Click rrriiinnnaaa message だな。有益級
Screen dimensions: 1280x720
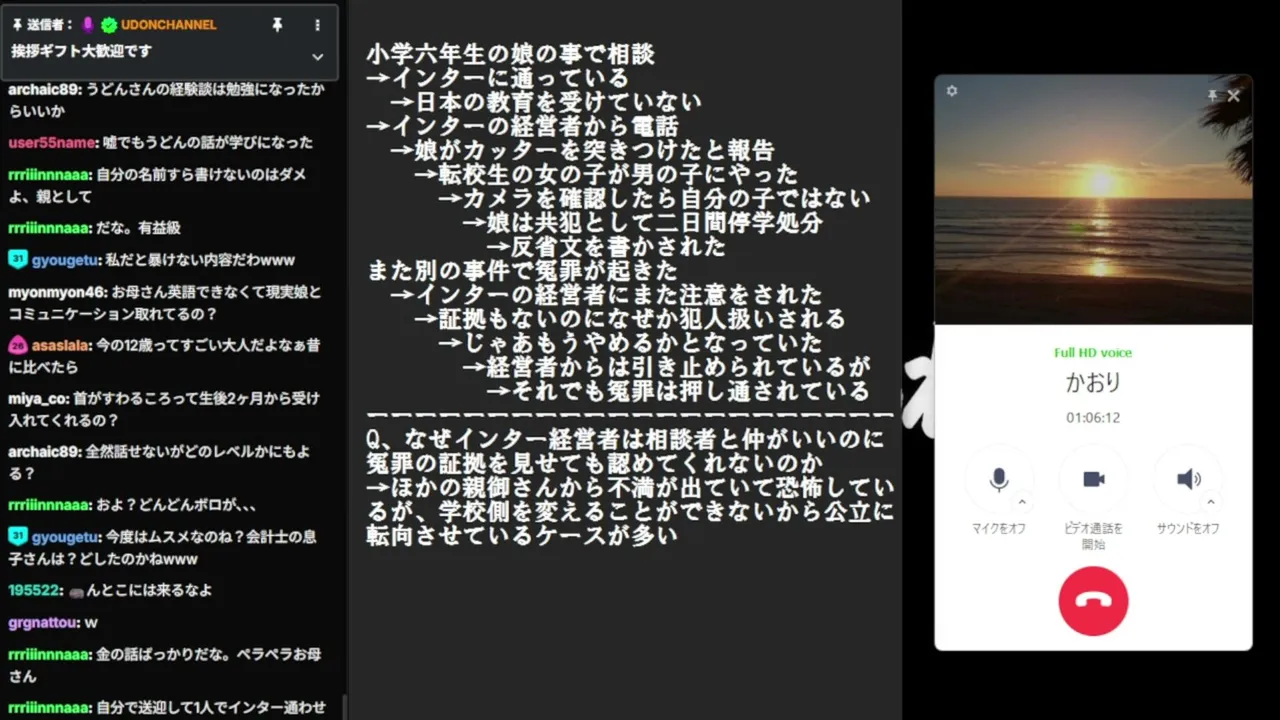coord(94,227)
